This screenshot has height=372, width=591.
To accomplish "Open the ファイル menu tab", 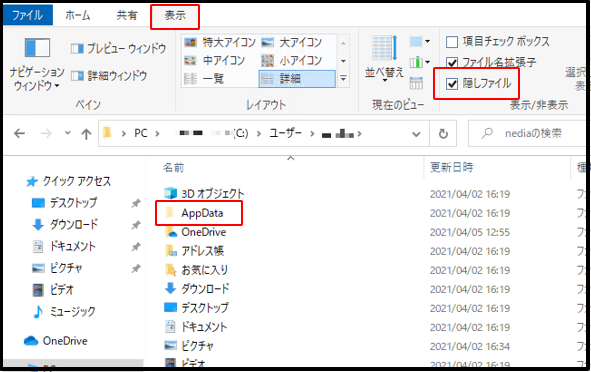I will pos(28,15).
